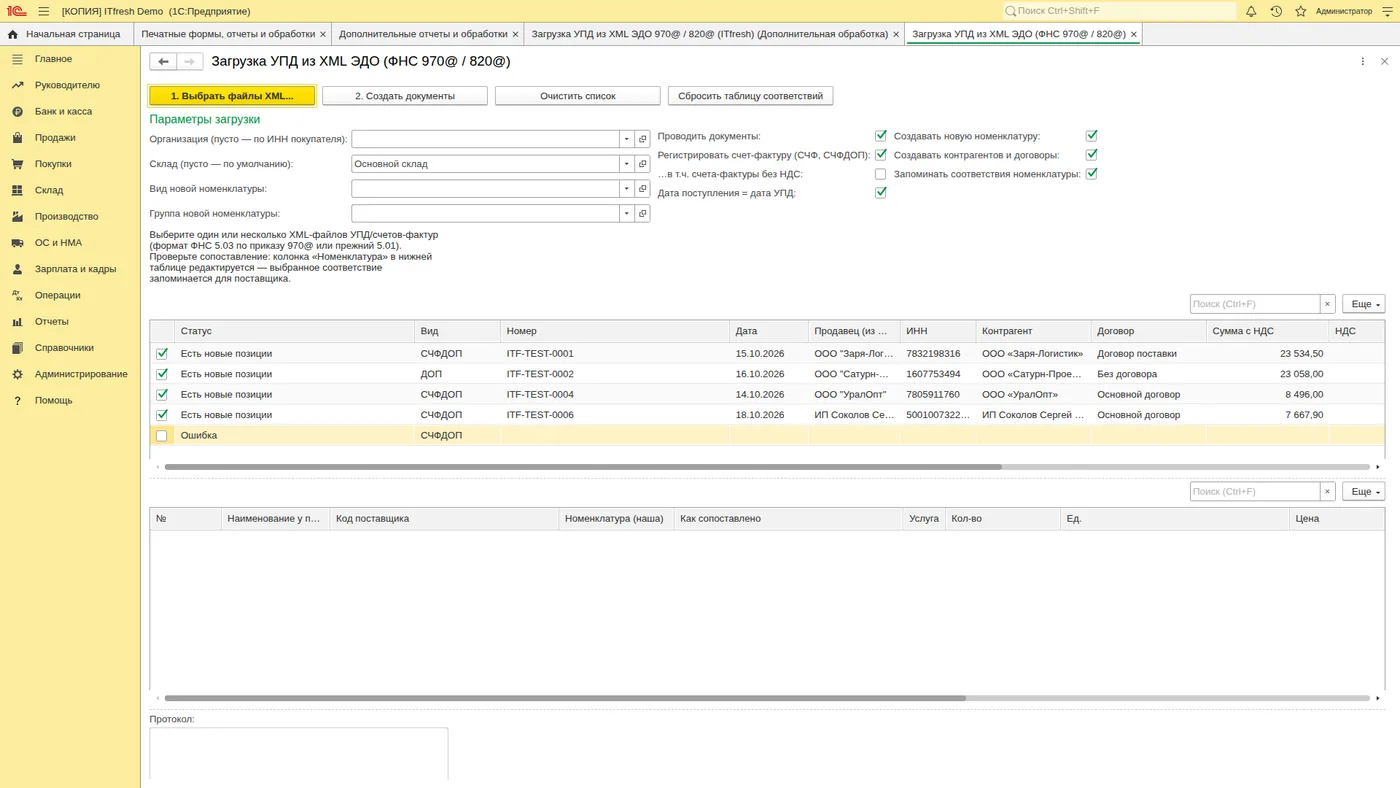Click Сбросить таблицу соответствий button

click(750, 96)
